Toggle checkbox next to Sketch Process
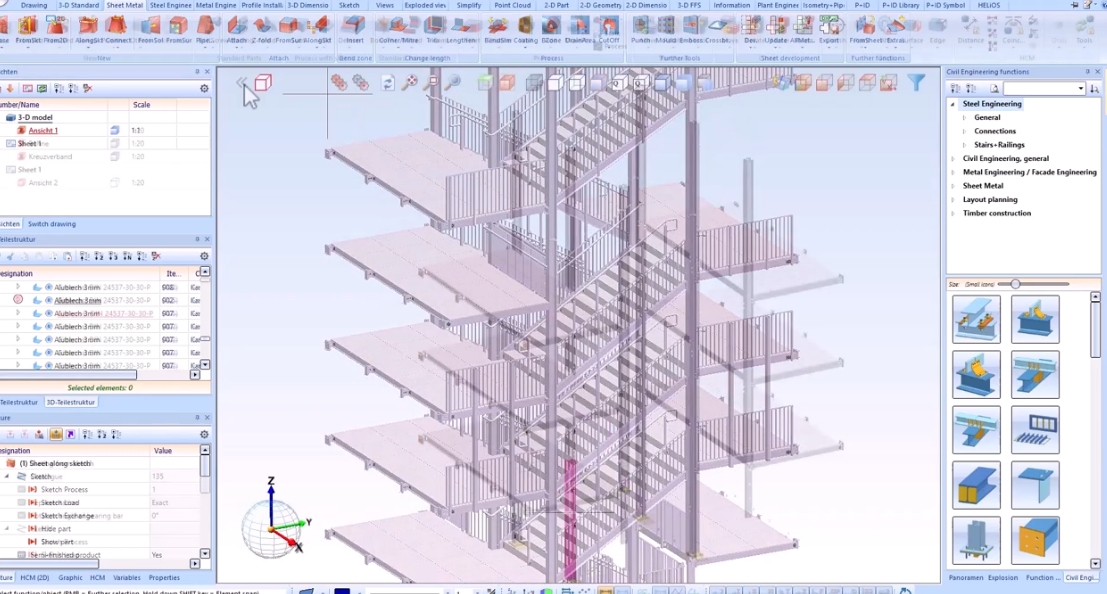 [22, 490]
